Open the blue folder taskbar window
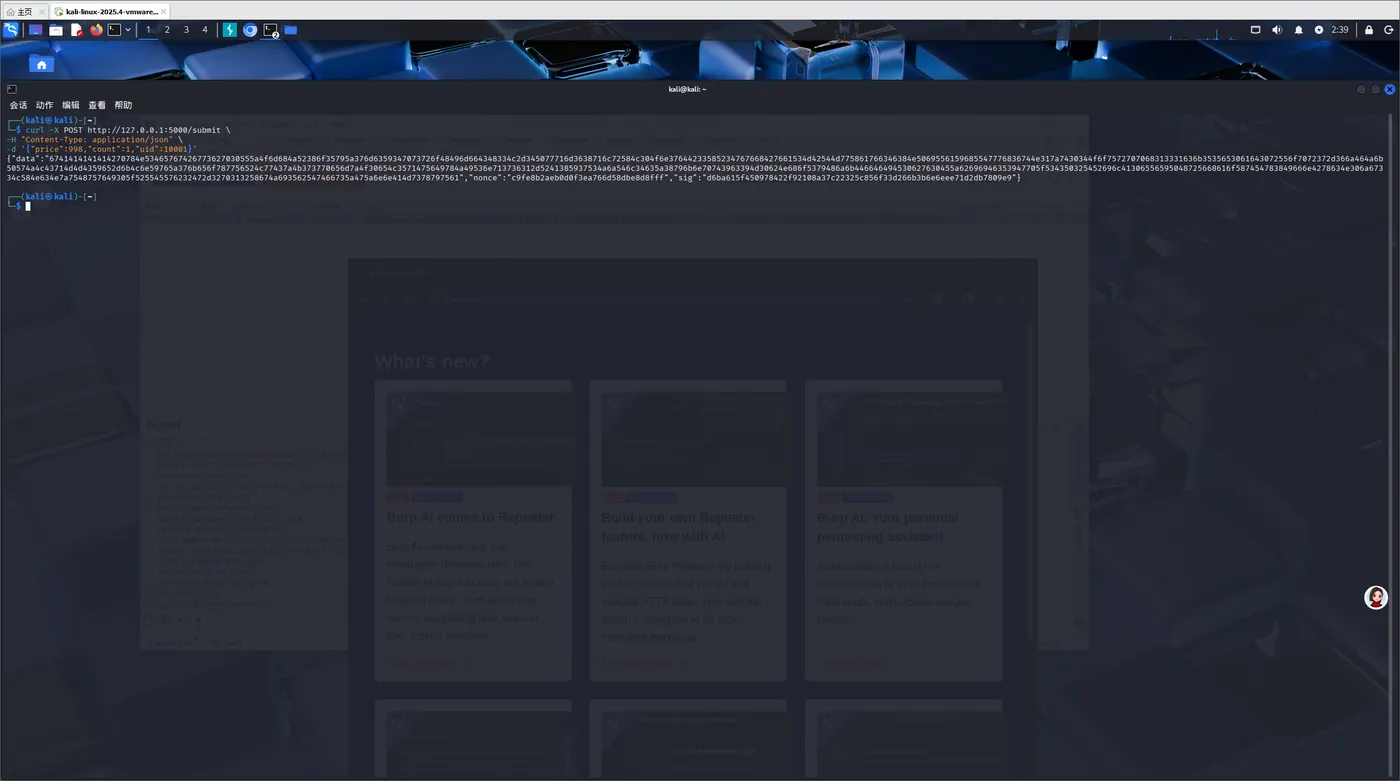The width and height of the screenshot is (1400, 781). [291, 30]
